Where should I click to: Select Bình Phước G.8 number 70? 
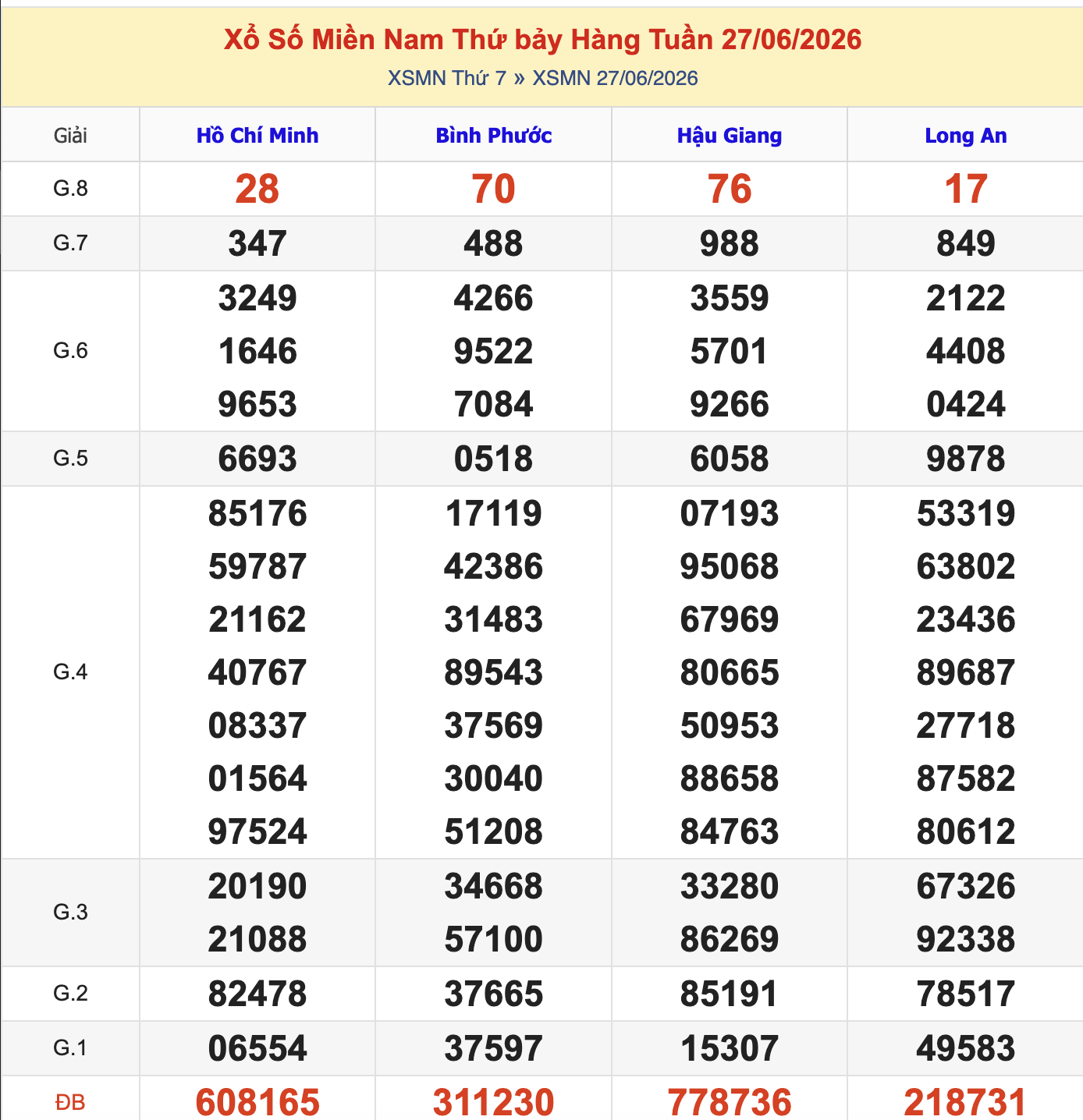(494, 190)
